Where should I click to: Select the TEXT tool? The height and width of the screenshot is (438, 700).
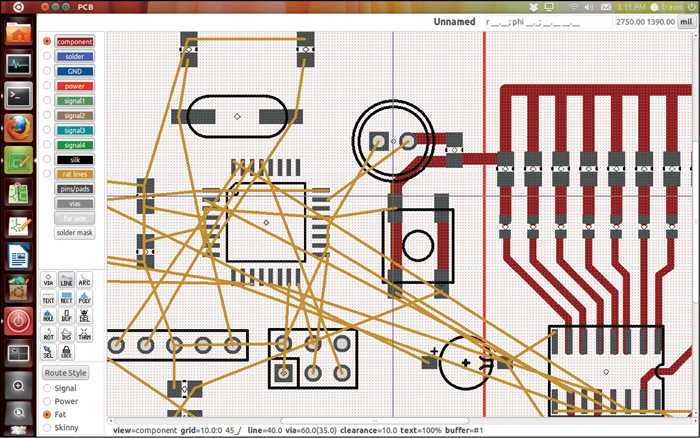48,298
